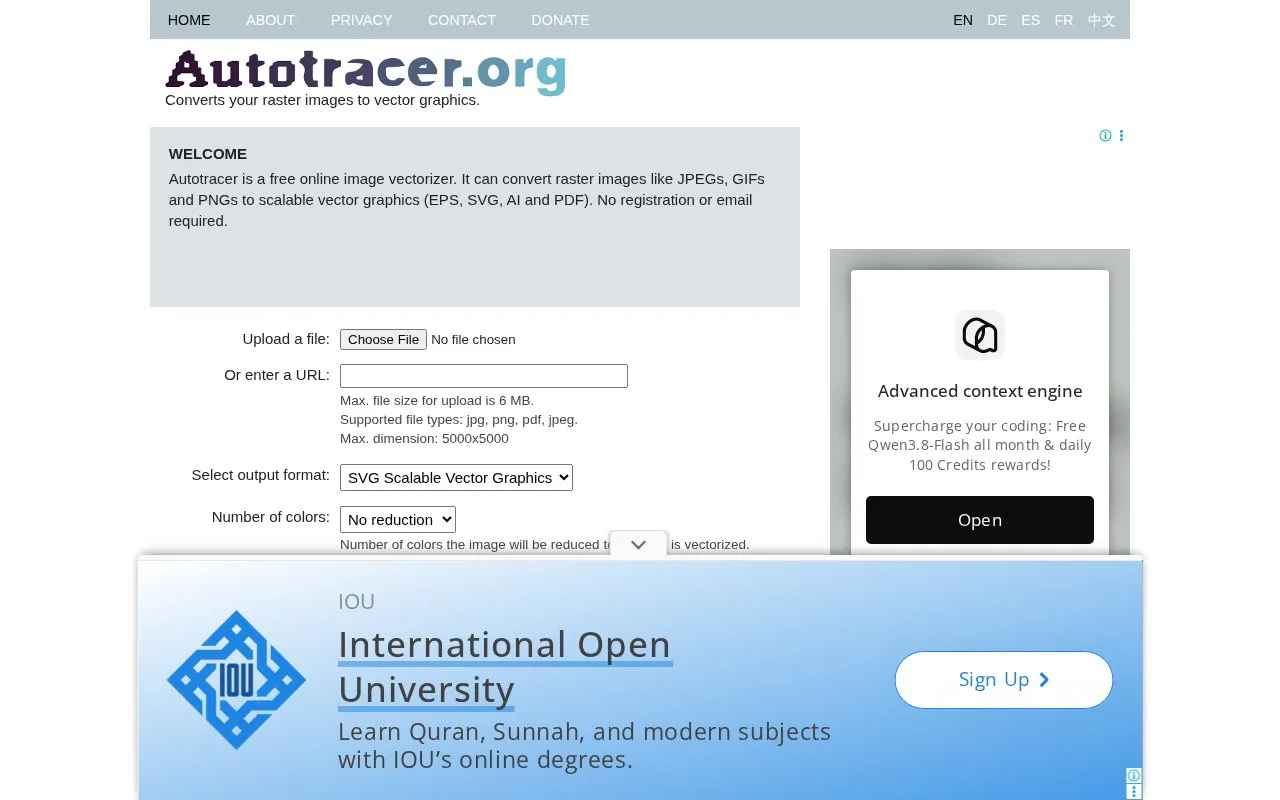Image resolution: width=1280 pixels, height=800 pixels.
Task: Go to the HOME menu item
Action: coord(189,20)
